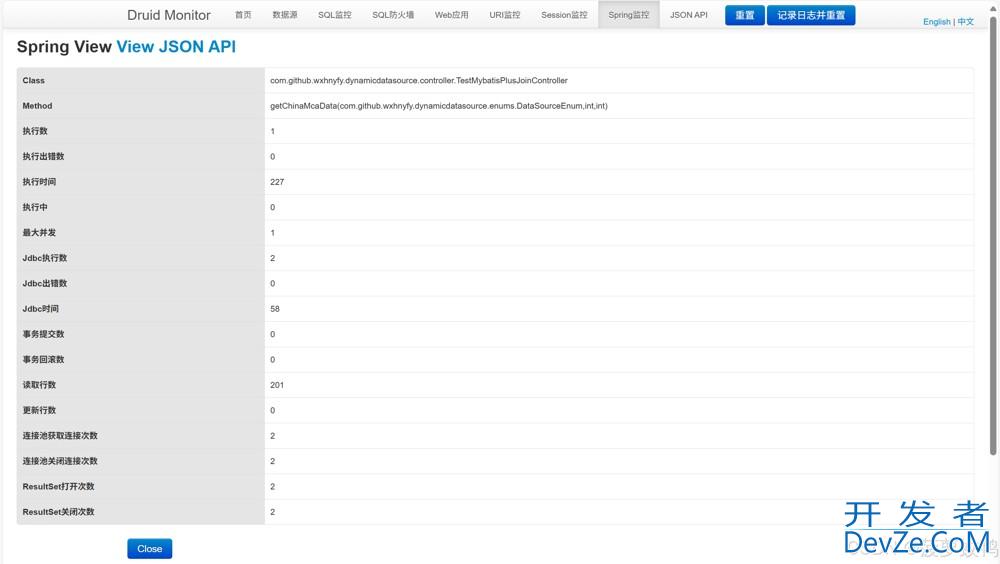The height and width of the screenshot is (564, 1000).
Task: Click the Jdbc时间 row label
Action: 40,309
